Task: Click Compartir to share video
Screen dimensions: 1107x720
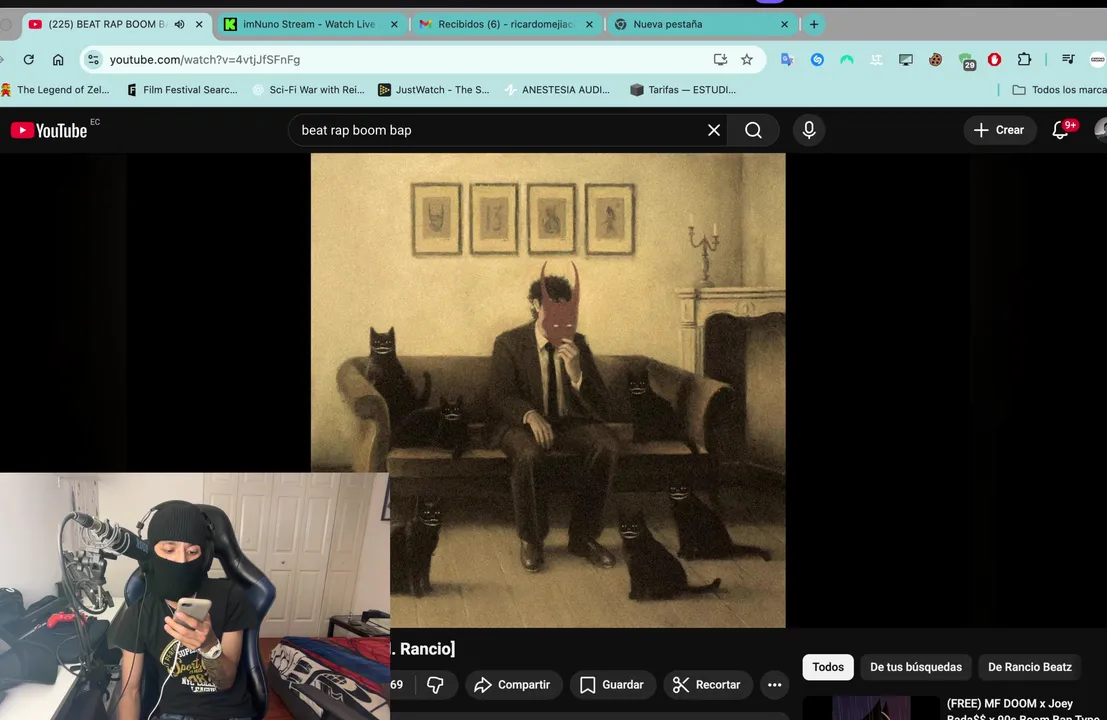Action: 513,685
